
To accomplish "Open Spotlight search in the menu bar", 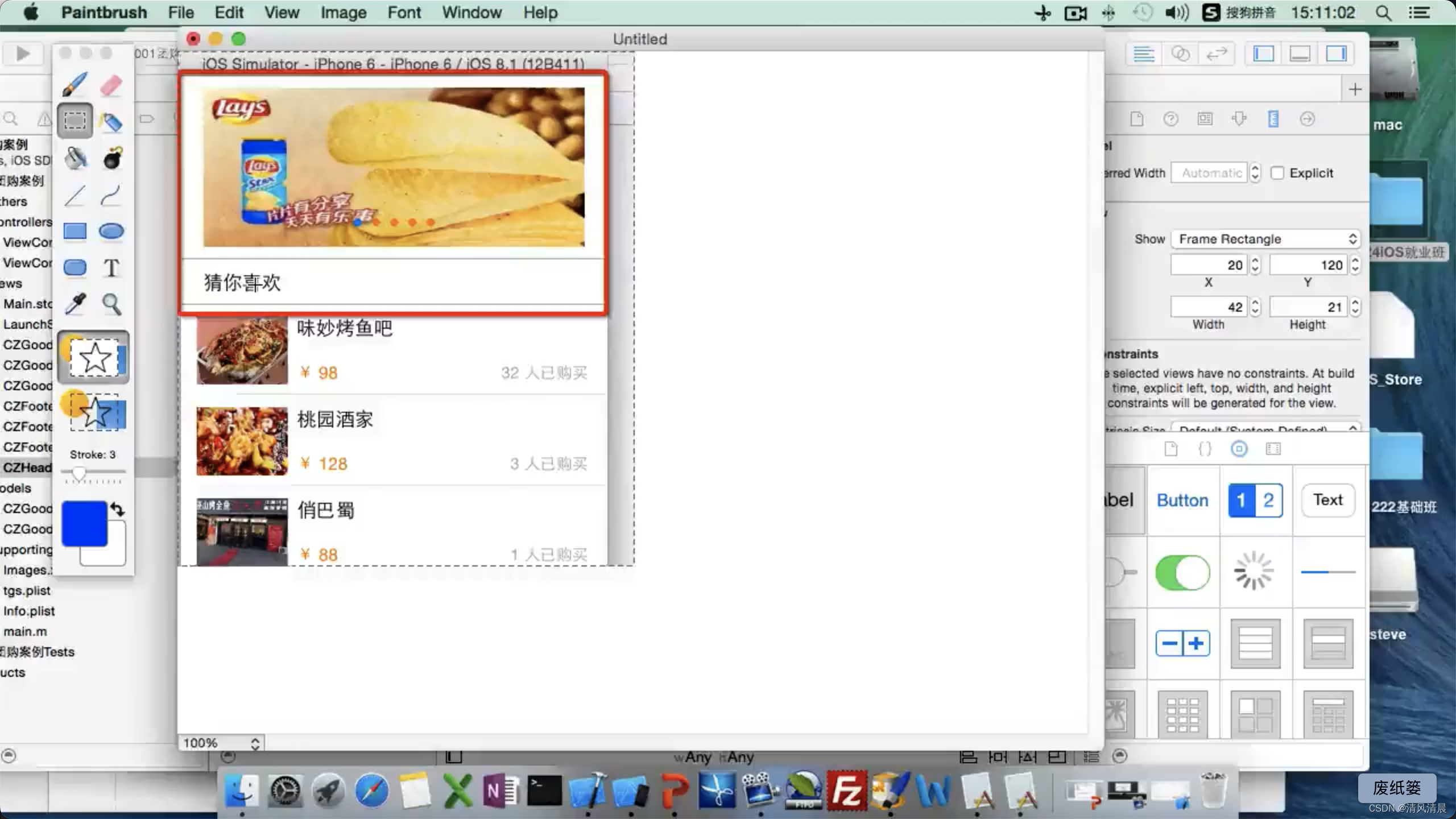I will pos(1383,13).
